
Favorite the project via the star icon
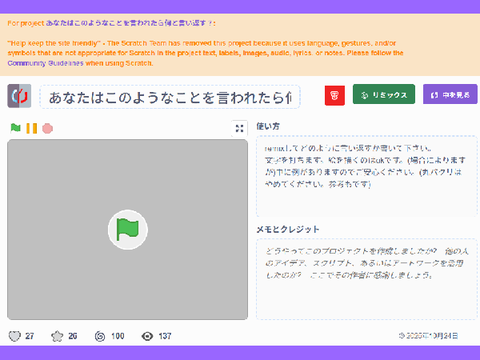[x=57, y=336]
